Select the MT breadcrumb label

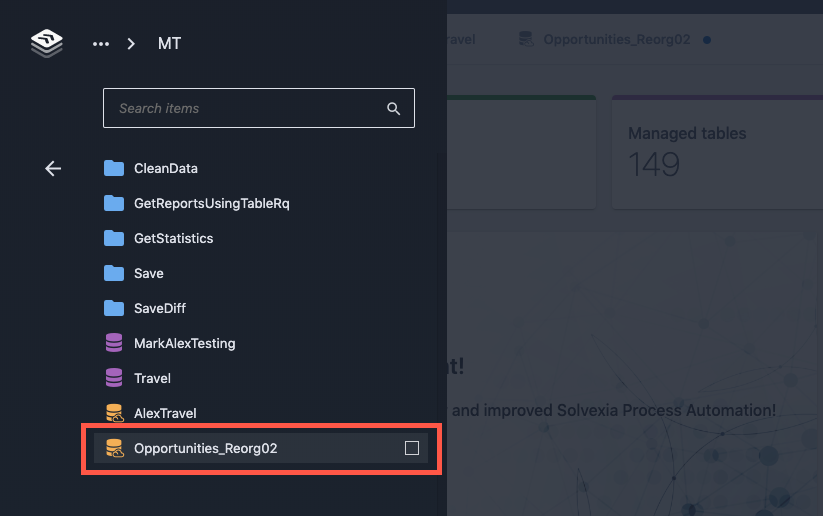(x=169, y=44)
